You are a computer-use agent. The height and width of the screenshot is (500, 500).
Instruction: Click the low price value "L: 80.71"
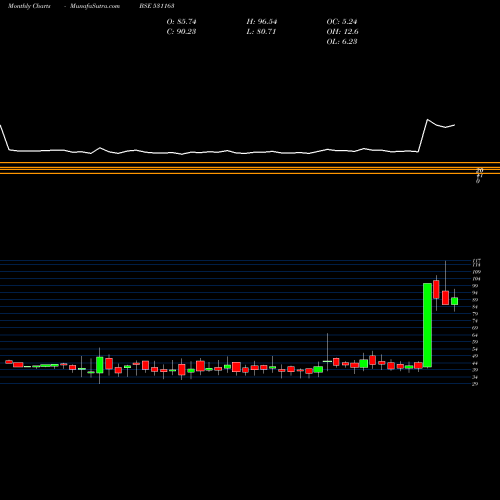261,32
